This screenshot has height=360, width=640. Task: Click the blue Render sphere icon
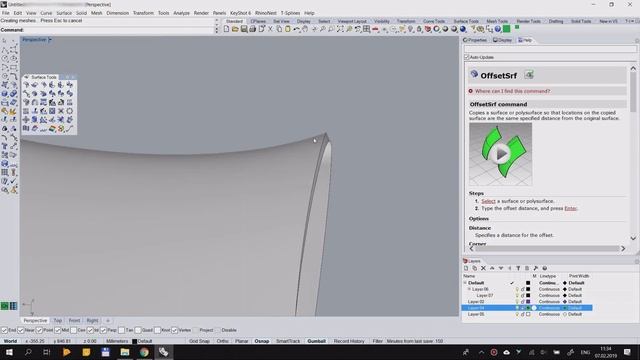(462, 29)
